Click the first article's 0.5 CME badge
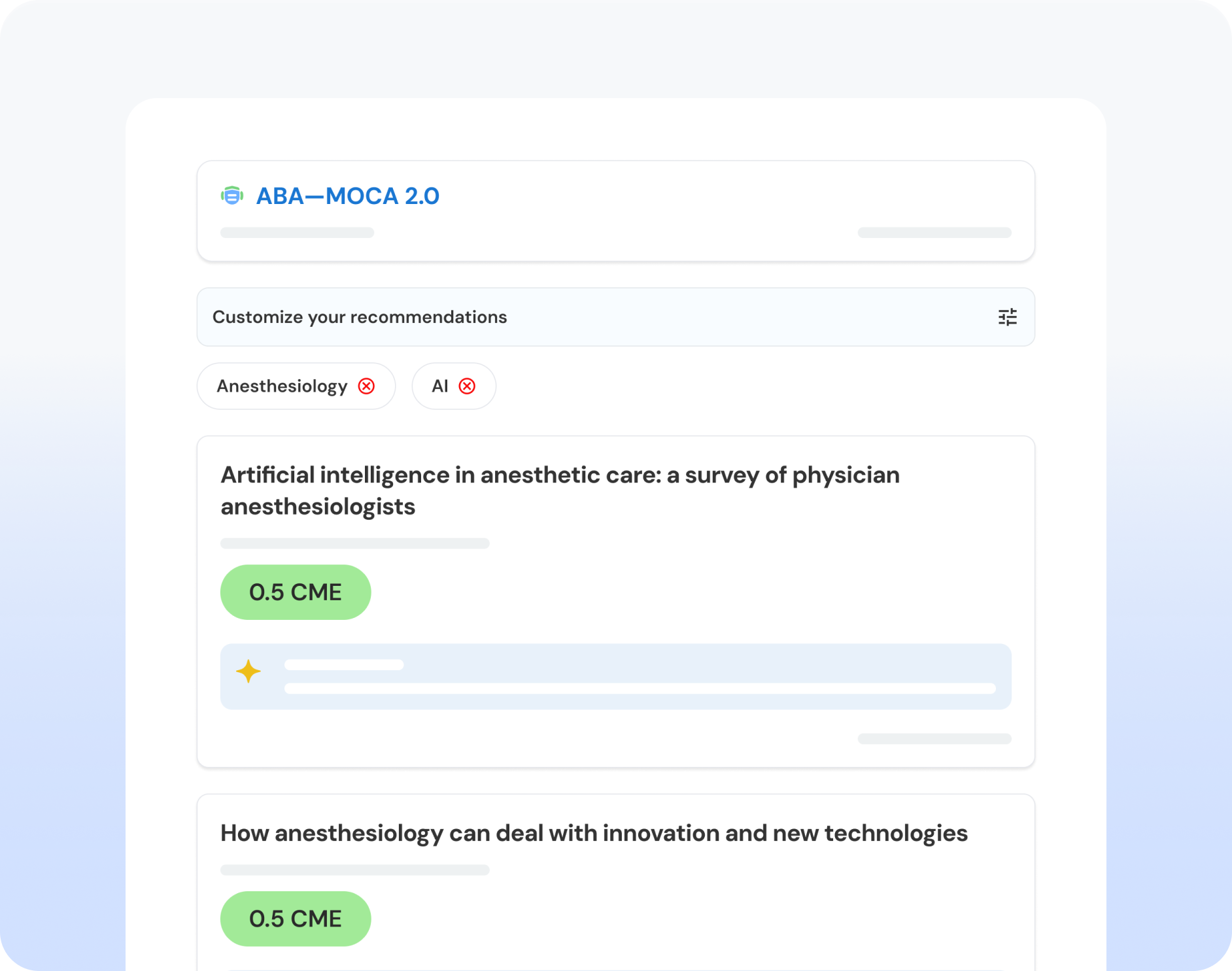This screenshot has width=1232, height=971. click(296, 592)
